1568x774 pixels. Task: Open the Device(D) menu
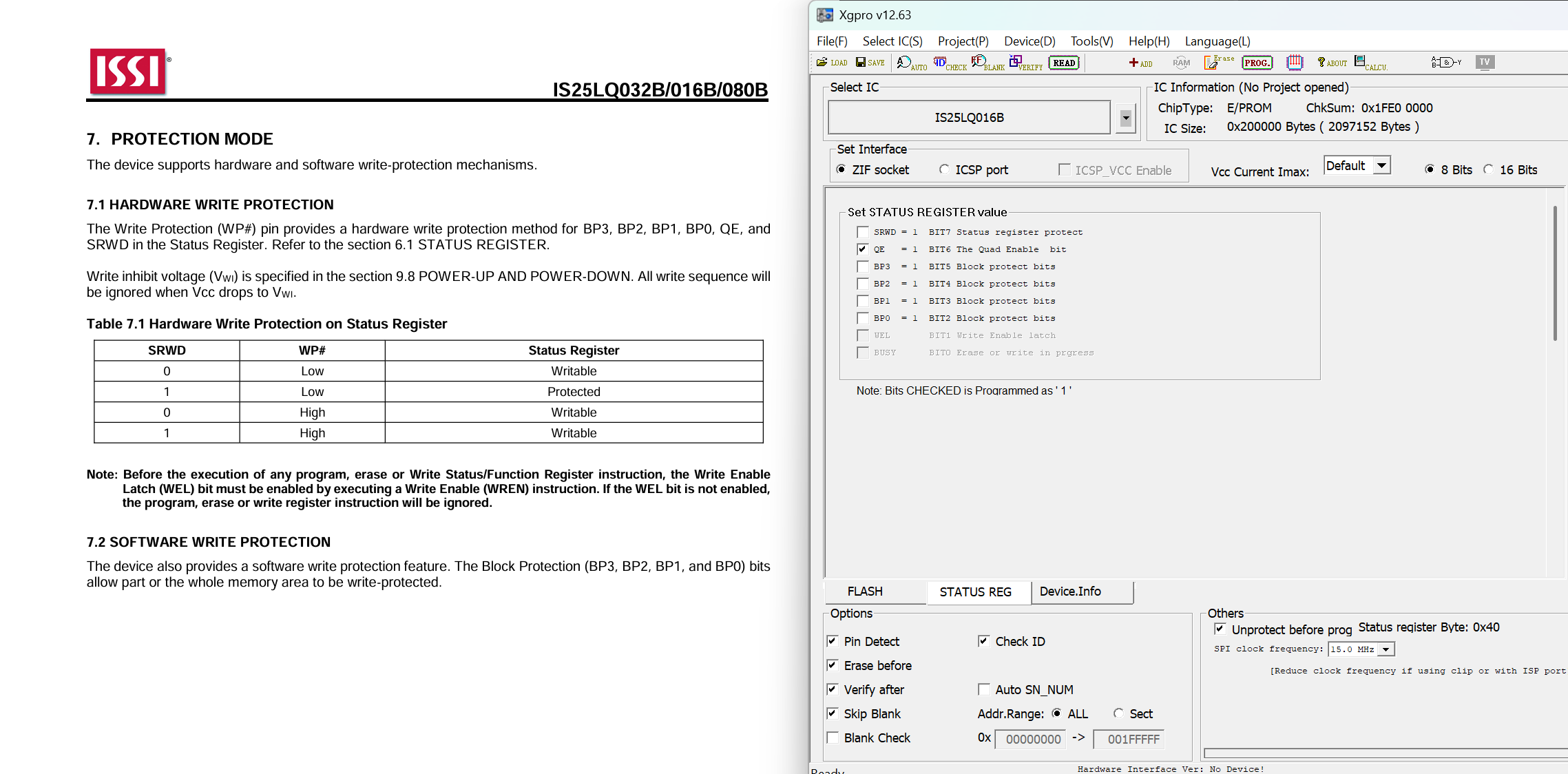pyautogui.click(x=1029, y=41)
